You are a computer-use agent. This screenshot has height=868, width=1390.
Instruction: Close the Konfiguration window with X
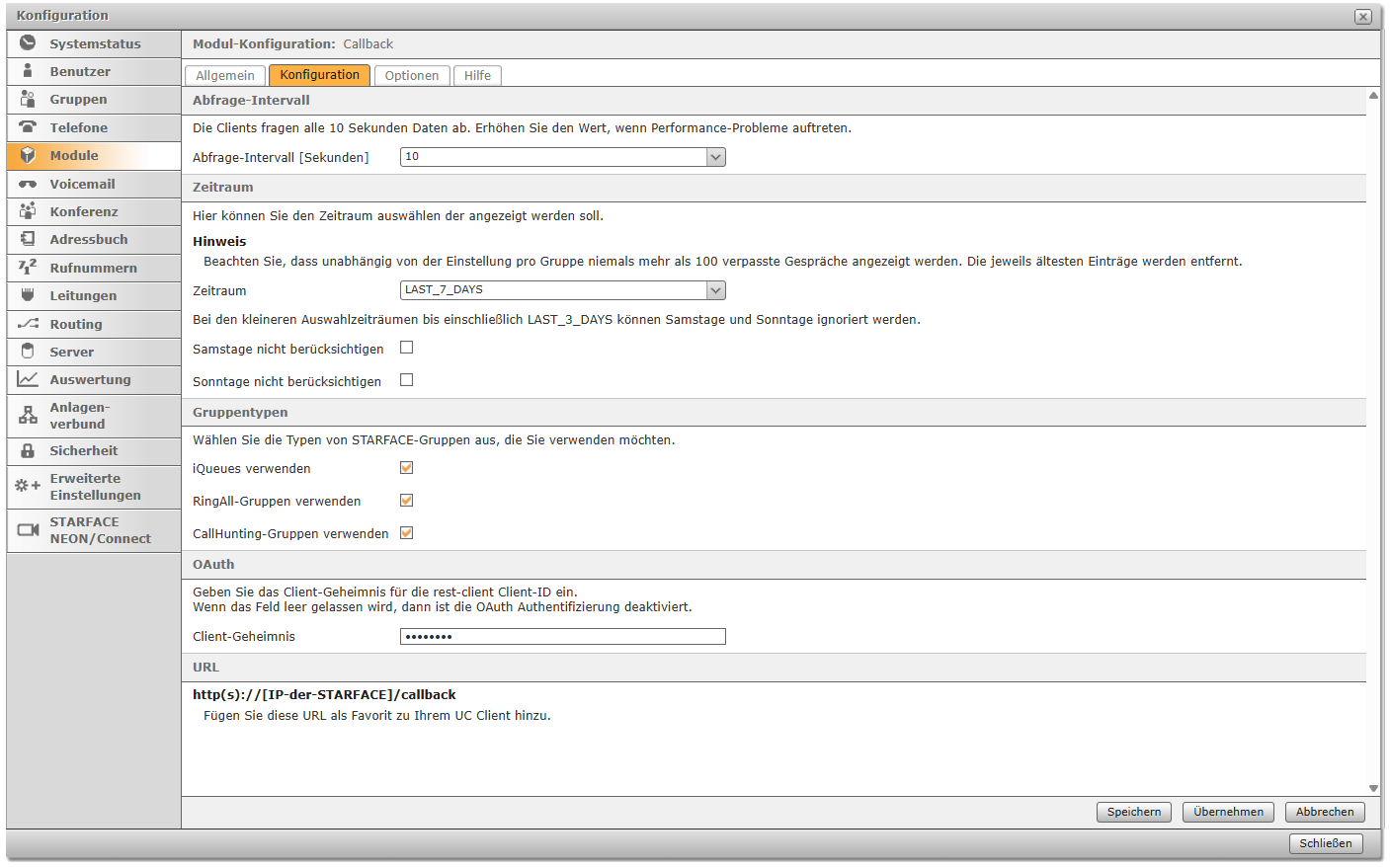click(x=1363, y=16)
